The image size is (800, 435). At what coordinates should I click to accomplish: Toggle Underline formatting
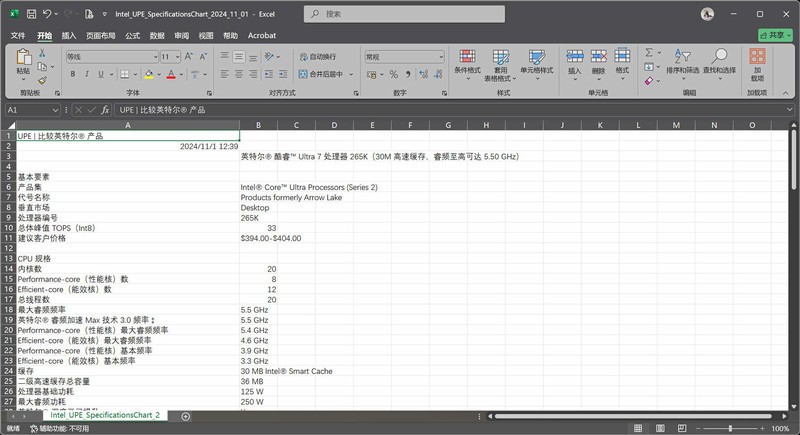(101, 74)
